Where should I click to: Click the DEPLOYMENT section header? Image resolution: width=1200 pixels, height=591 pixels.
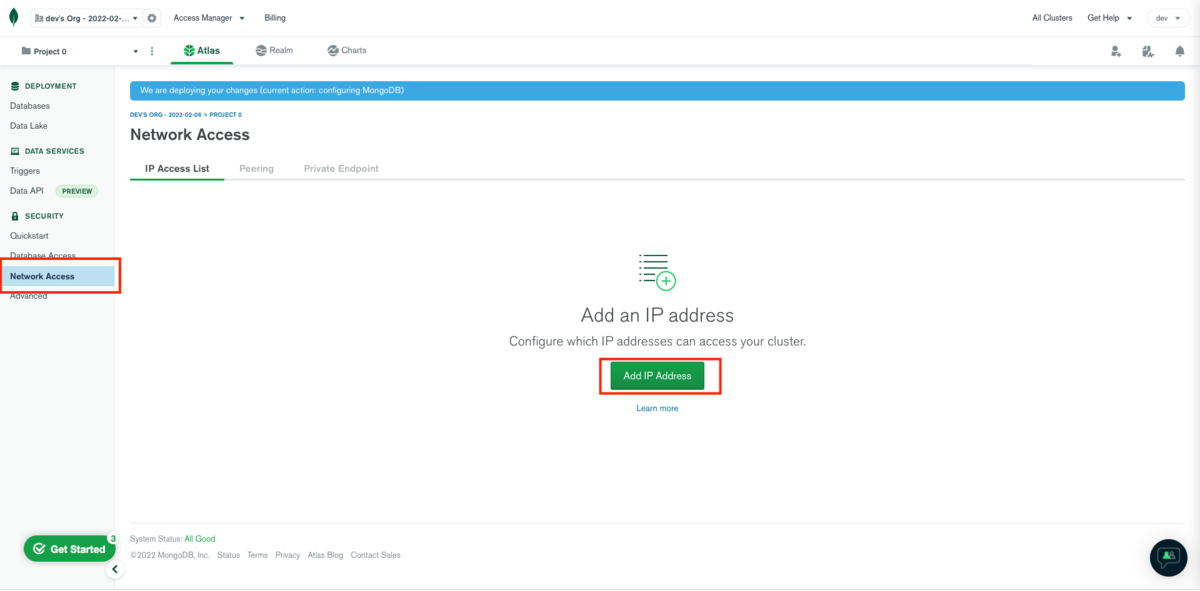click(x=50, y=86)
